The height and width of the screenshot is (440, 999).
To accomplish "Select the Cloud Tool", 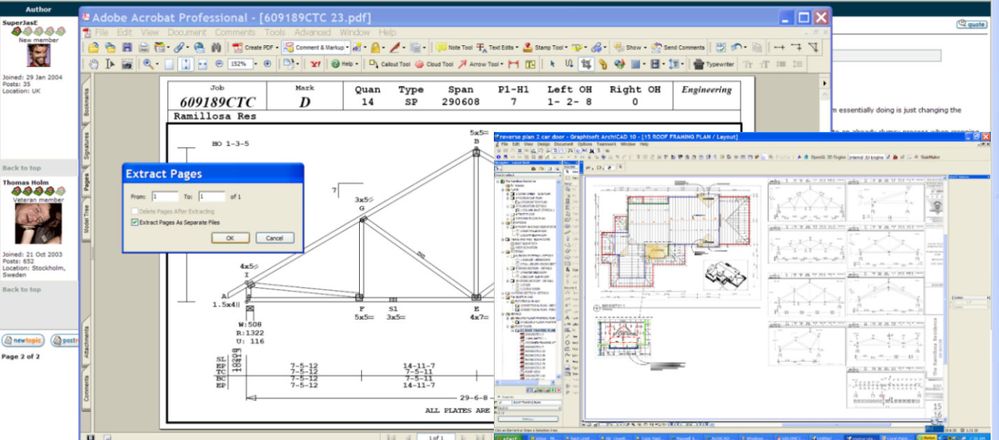I will (x=434, y=64).
